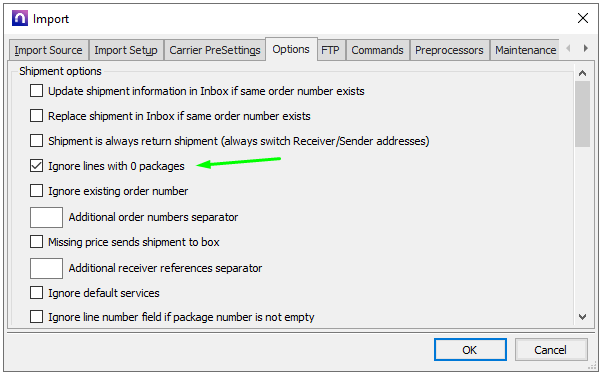
Task: Click the Import window title text
Action: (51, 19)
